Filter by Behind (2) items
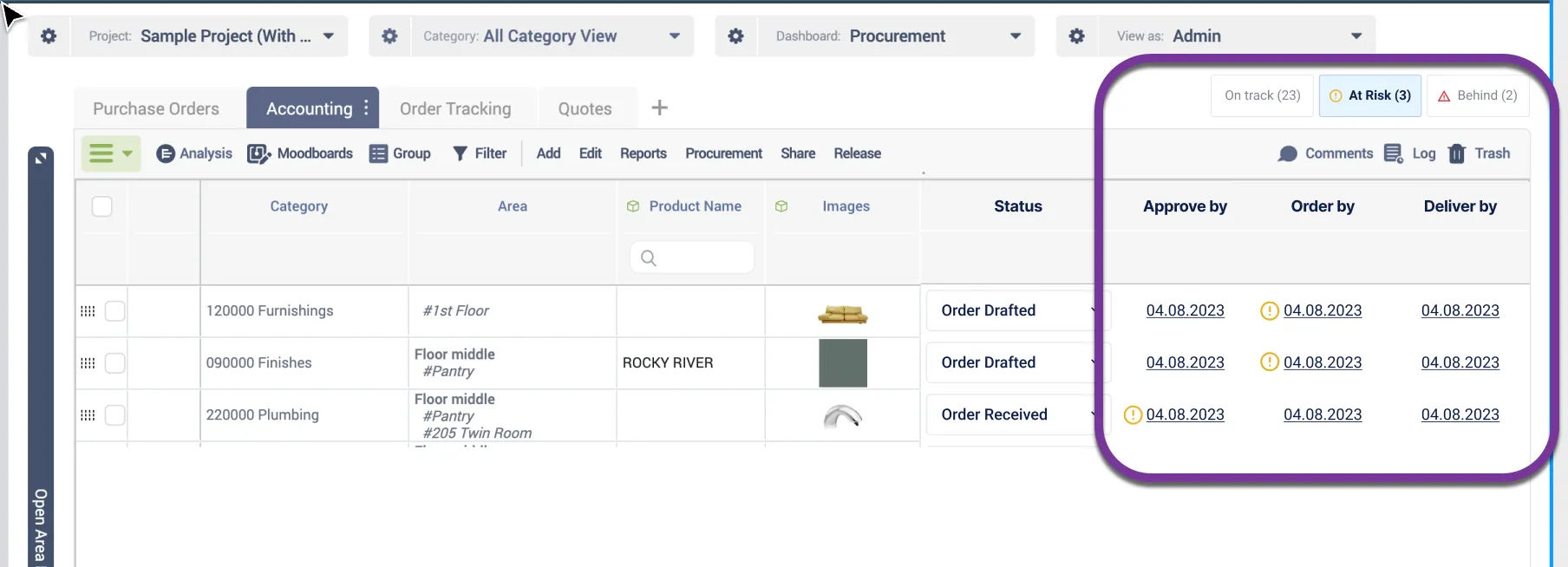1568x567 pixels. tap(1478, 95)
